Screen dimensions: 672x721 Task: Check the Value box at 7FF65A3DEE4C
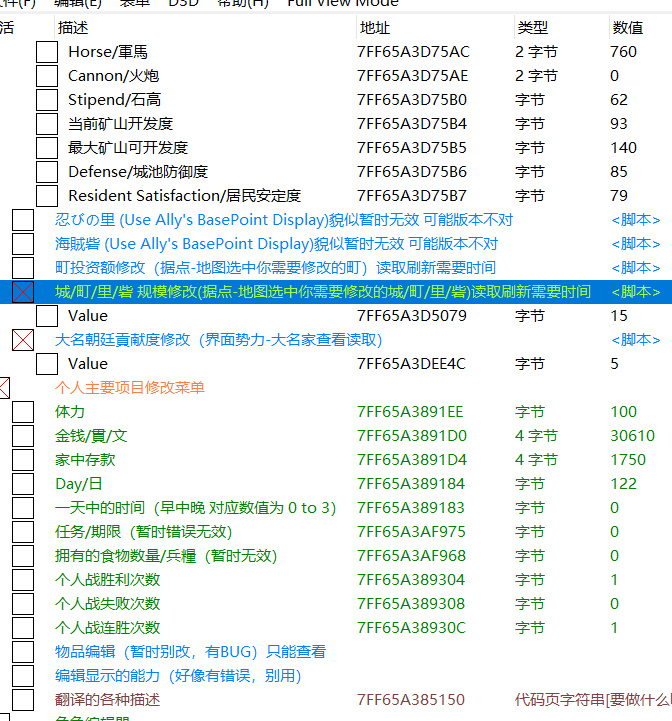[x=47, y=364]
